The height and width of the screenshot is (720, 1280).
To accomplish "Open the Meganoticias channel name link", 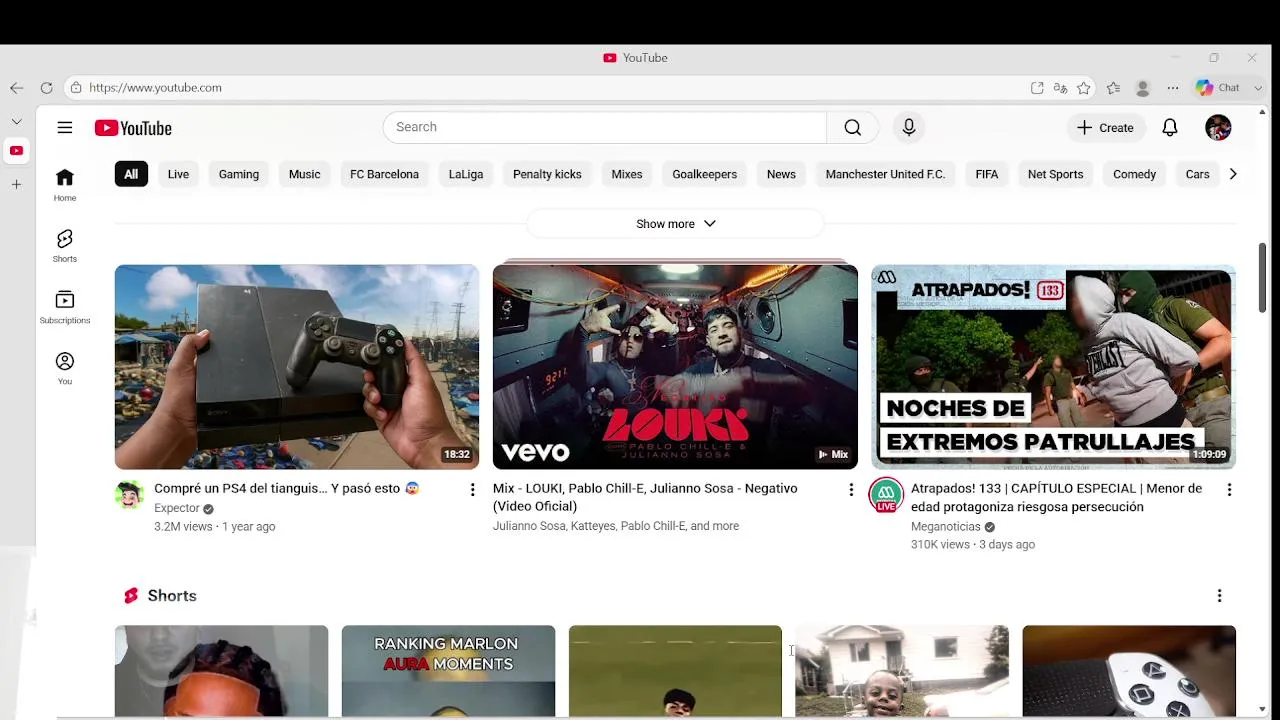I will coord(945,527).
